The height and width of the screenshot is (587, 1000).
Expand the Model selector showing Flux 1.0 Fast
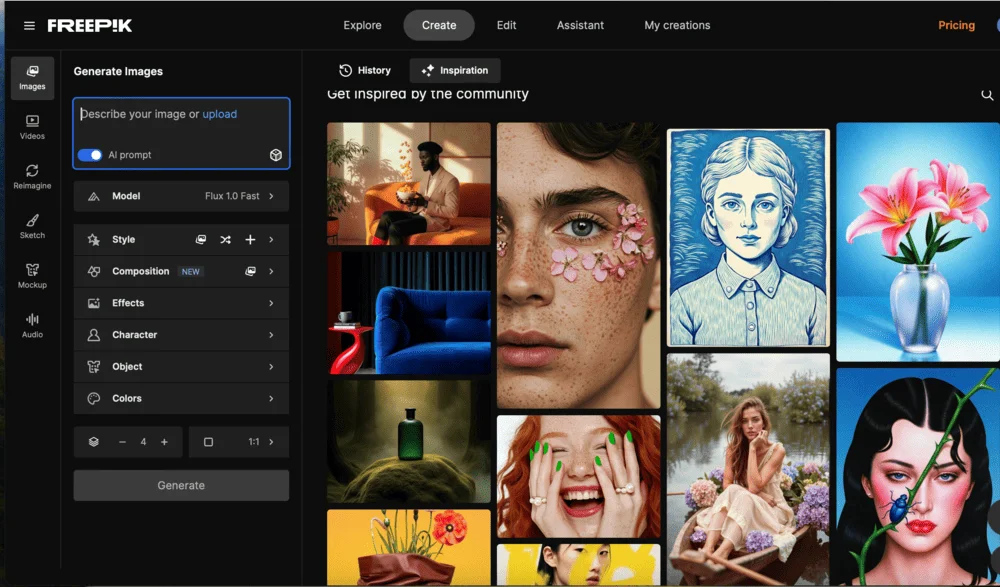(x=181, y=196)
